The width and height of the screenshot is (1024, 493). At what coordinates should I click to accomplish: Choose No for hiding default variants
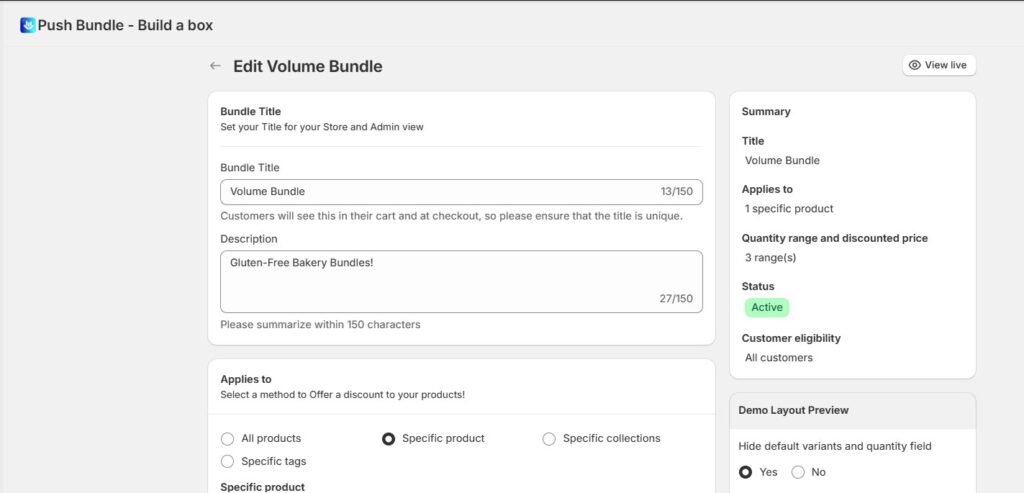798,472
